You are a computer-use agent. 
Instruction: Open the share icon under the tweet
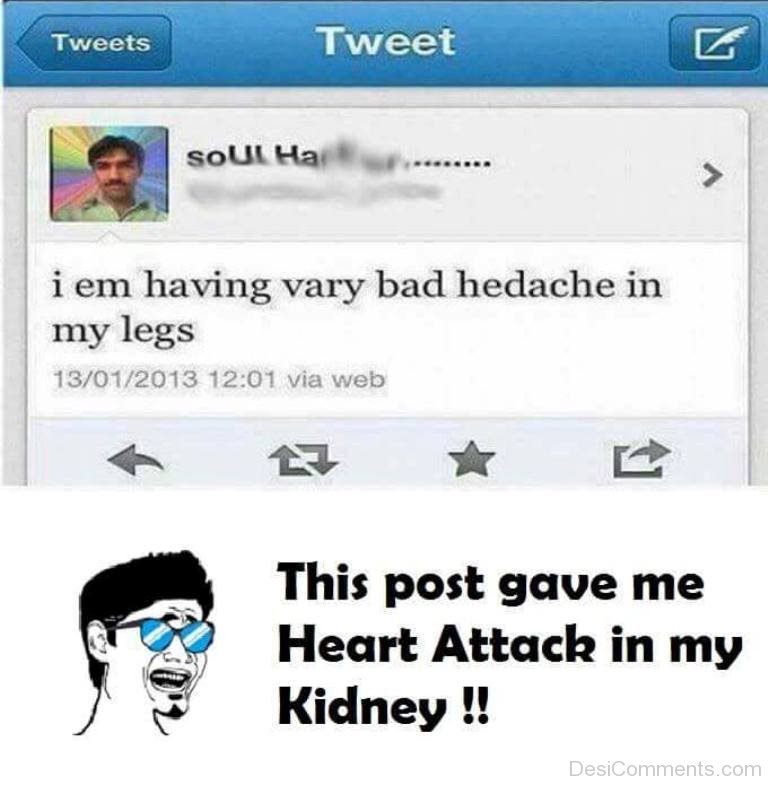[641, 458]
